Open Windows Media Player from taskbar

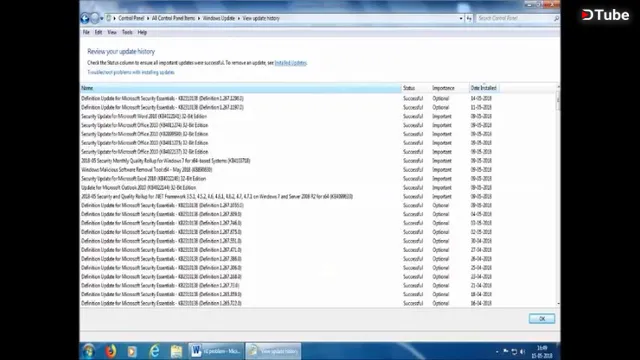[x=132, y=351]
